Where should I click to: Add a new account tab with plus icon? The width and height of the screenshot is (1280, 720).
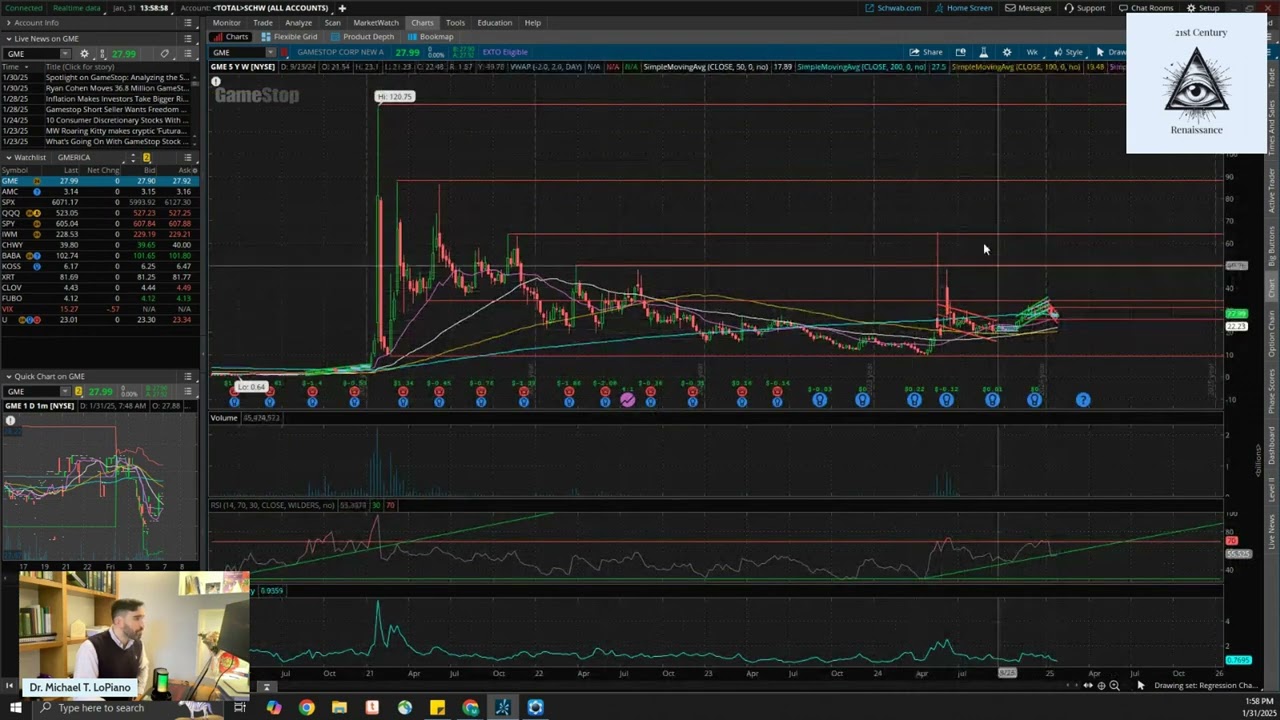[x=342, y=8]
